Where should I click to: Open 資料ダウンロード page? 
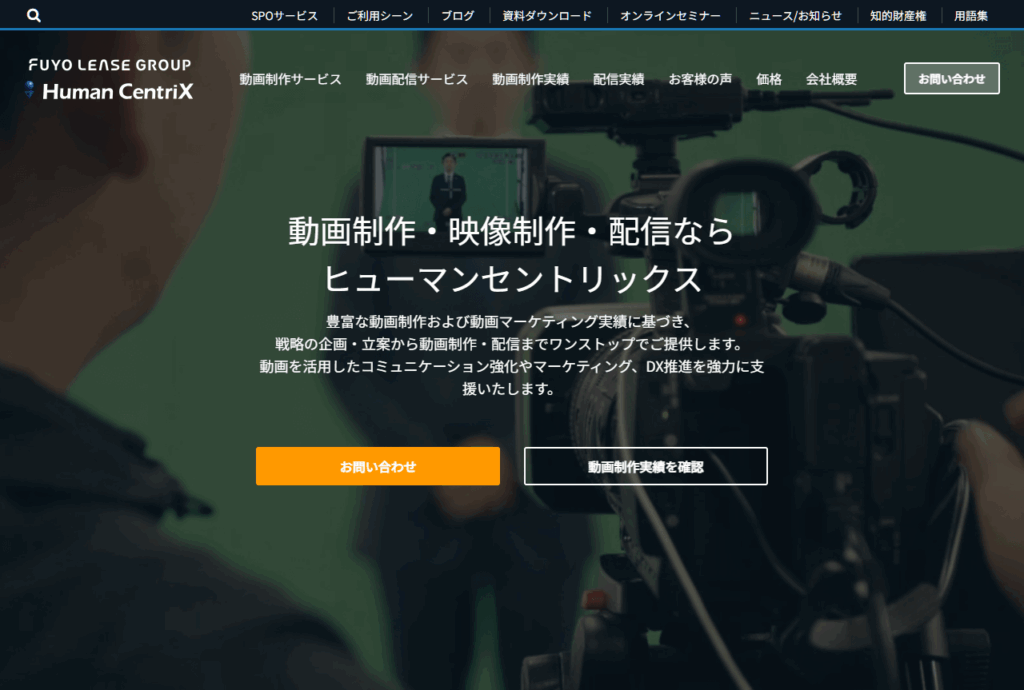[x=547, y=16]
